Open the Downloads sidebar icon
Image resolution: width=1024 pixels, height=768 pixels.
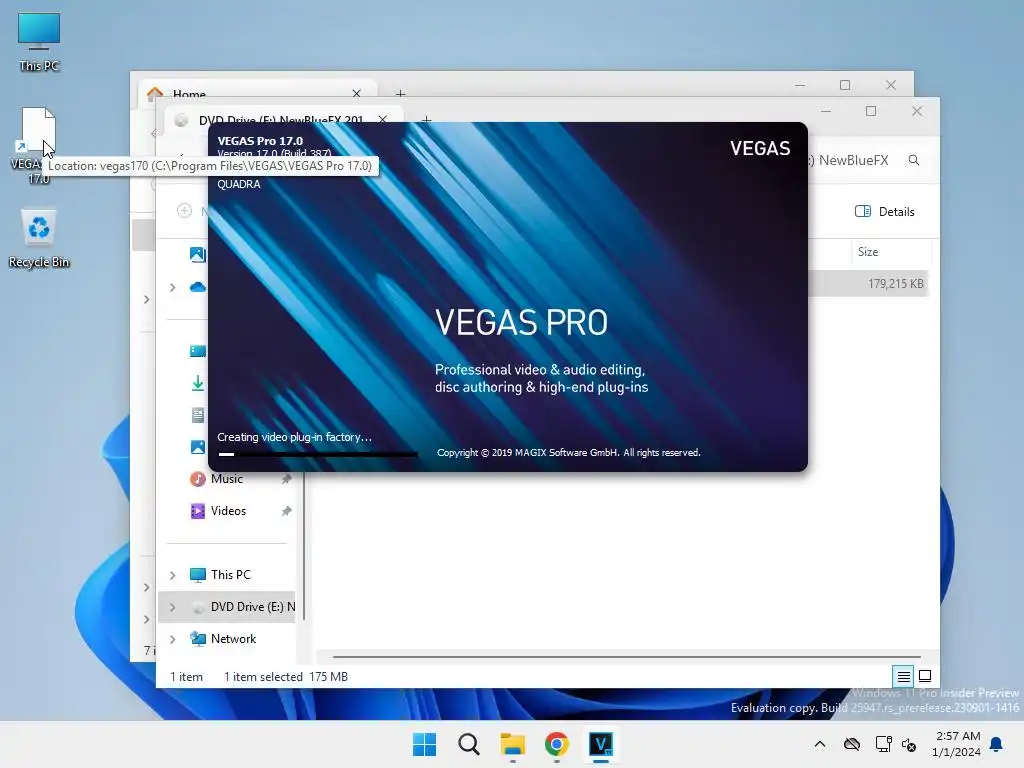coord(198,383)
